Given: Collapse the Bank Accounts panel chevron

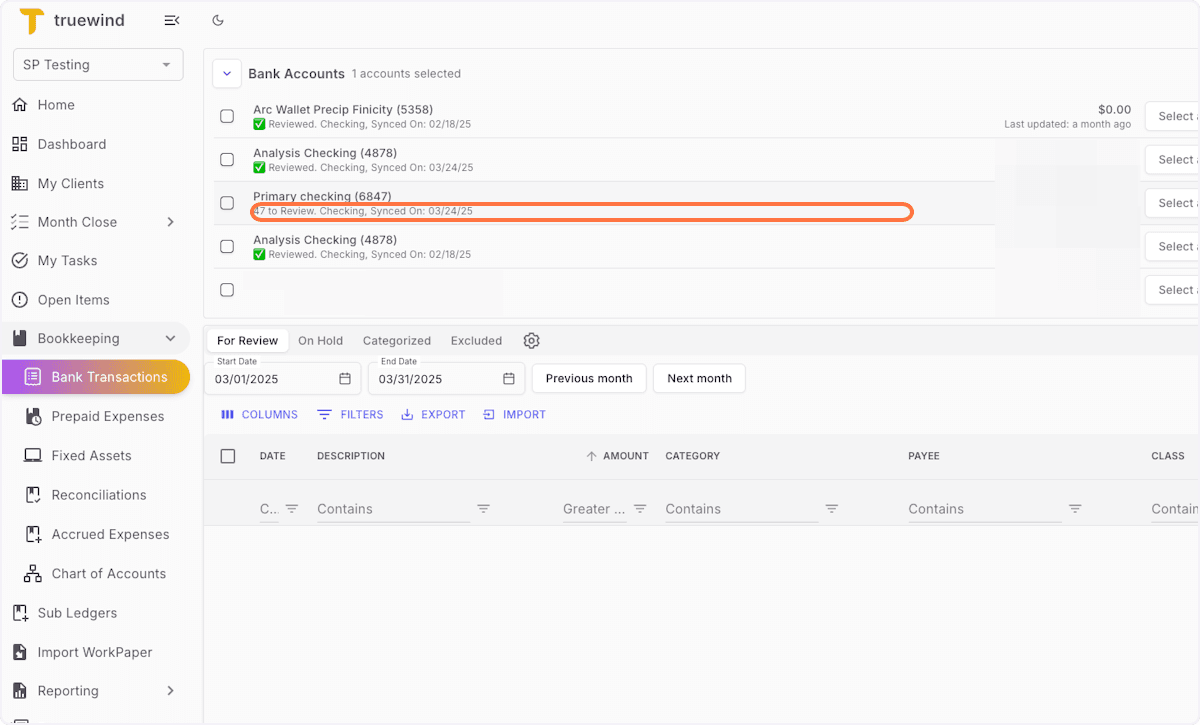Looking at the screenshot, I should coord(227,73).
